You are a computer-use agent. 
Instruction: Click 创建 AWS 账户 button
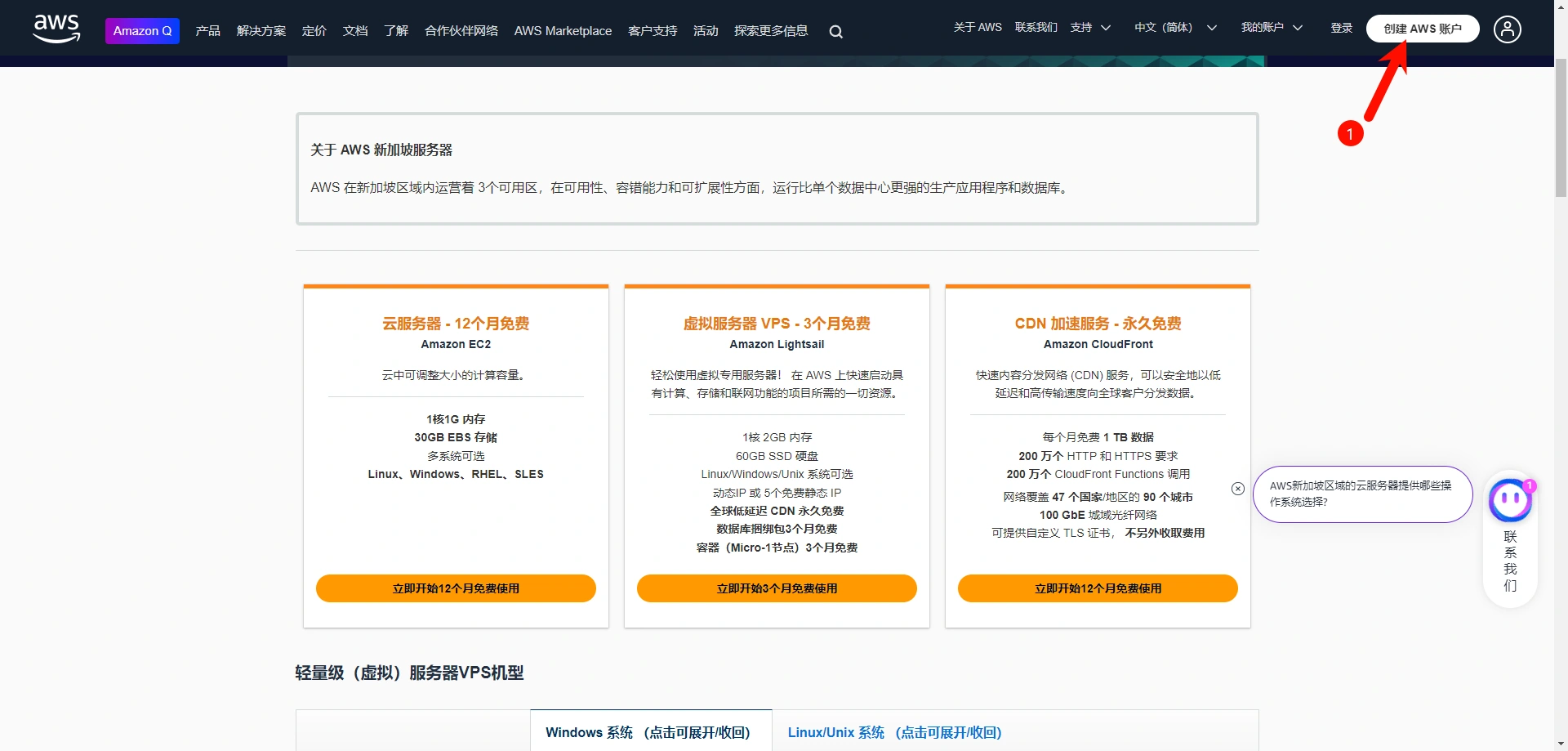(x=1422, y=29)
